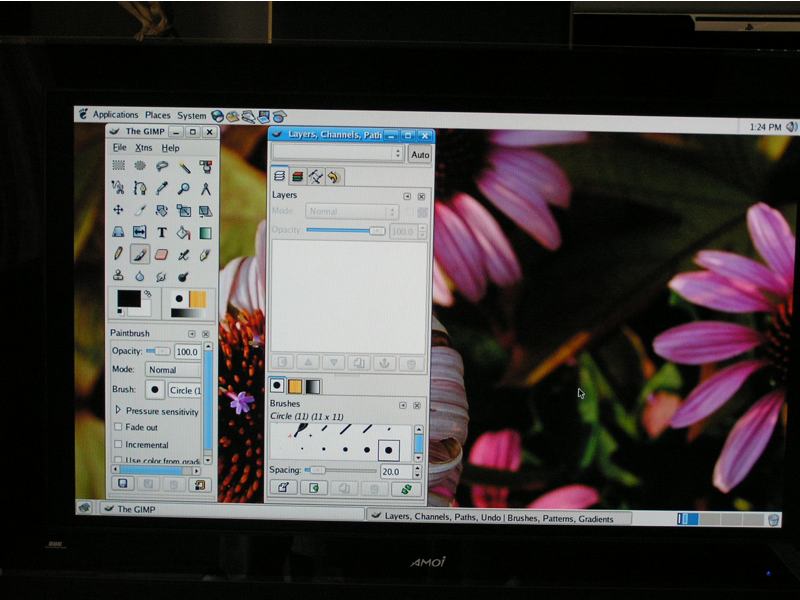Open the Help menu in The GIMP
800x600 pixels.
(x=170, y=148)
